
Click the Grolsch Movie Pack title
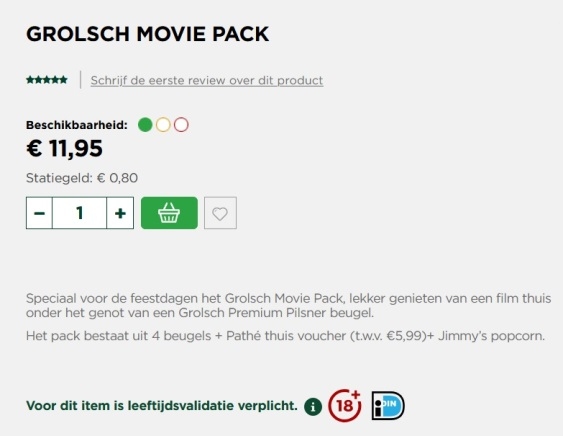click(148, 34)
